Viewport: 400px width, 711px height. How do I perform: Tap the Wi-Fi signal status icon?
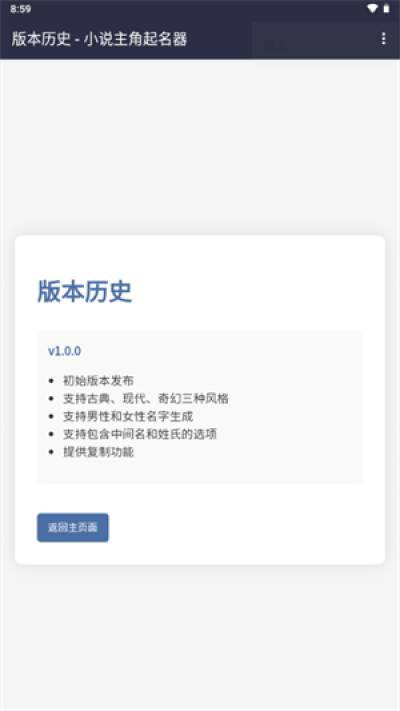click(x=372, y=9)
